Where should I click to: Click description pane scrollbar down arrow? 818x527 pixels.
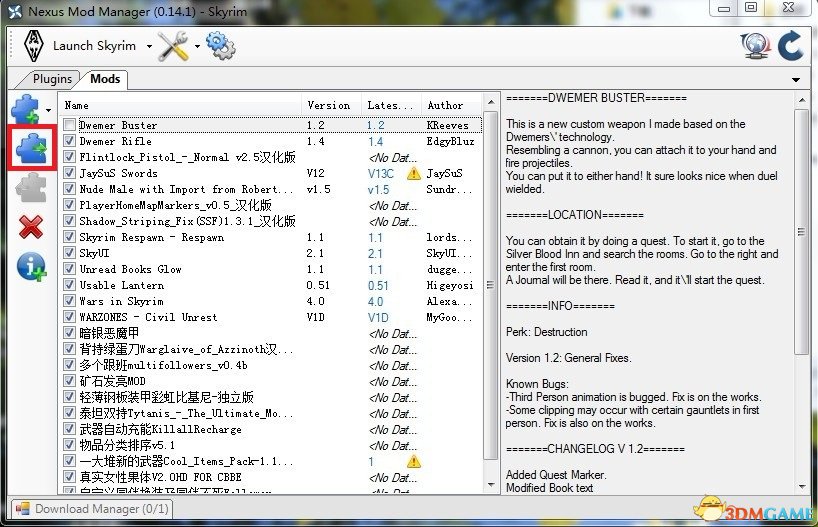[802, 486]
